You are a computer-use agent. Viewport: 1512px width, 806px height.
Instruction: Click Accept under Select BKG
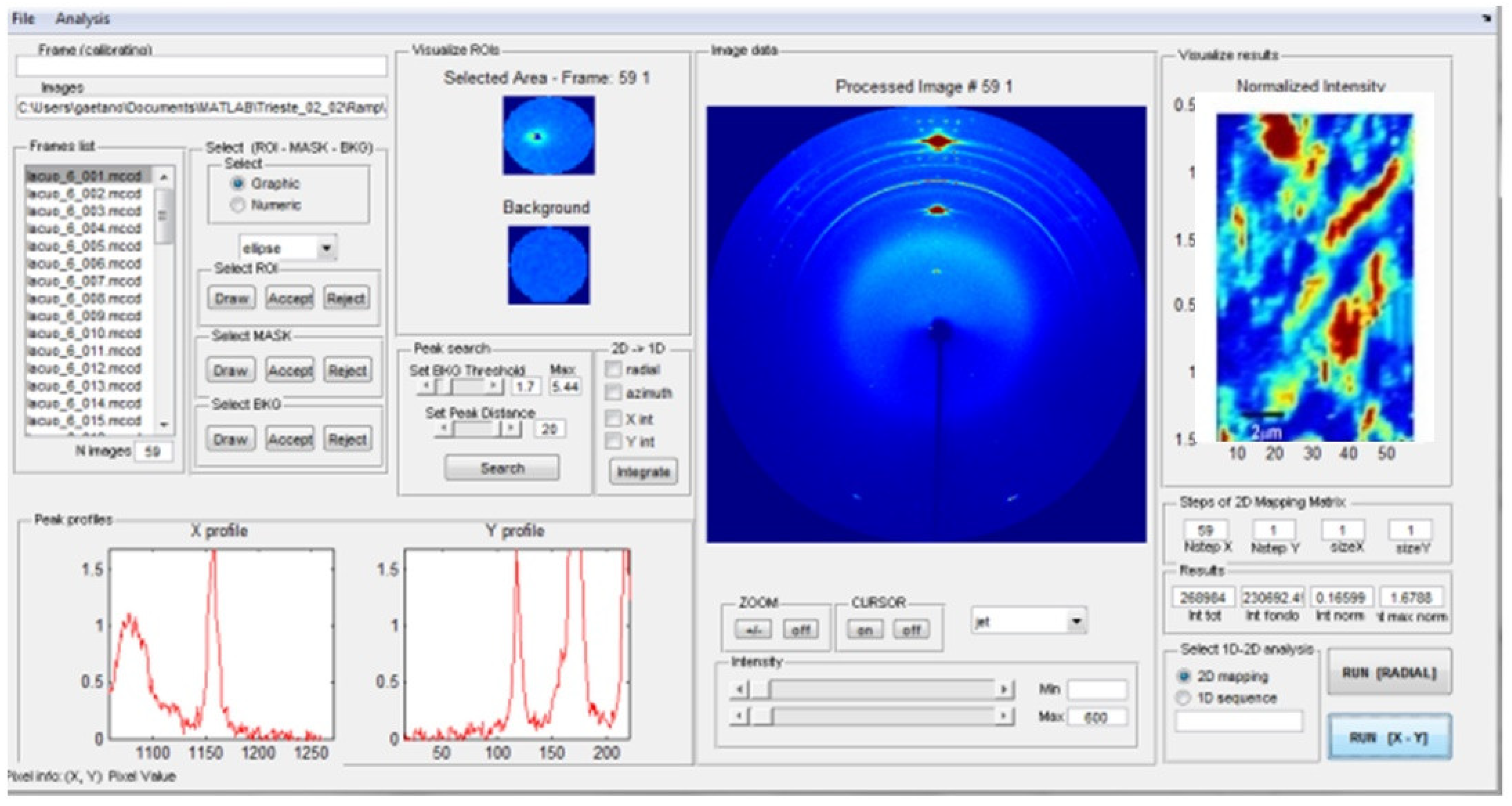pos(290,439)
